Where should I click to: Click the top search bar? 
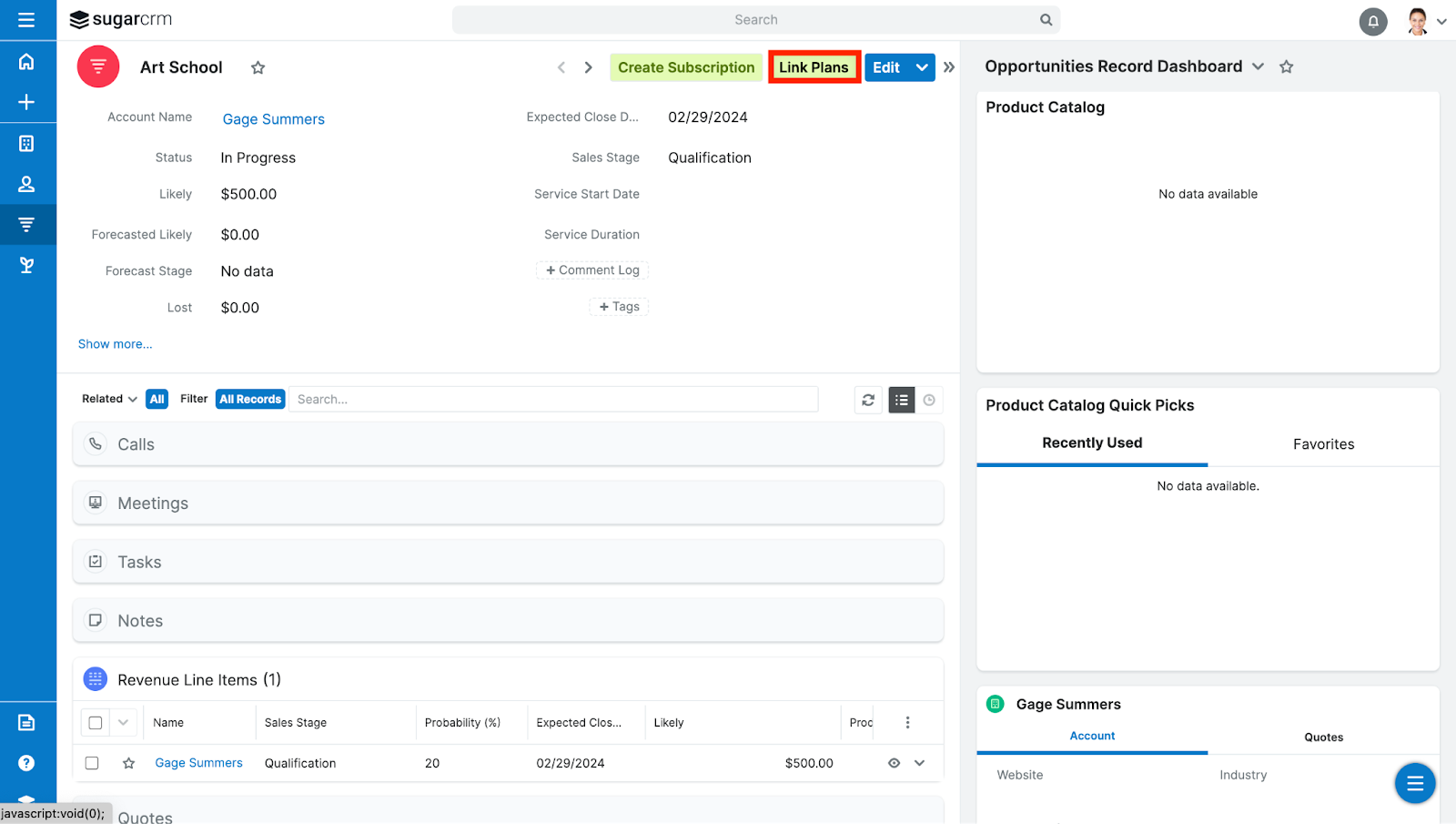click(755, 19)
